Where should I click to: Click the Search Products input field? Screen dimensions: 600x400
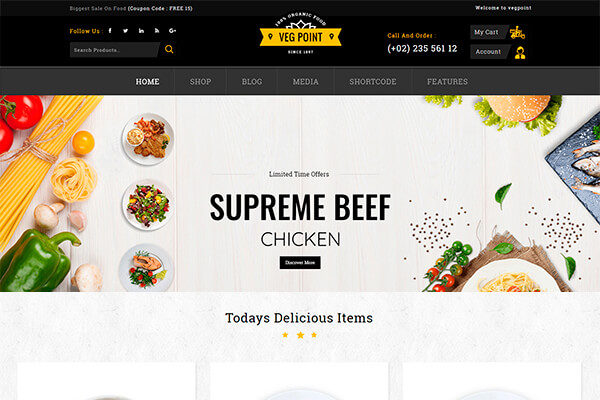pos(114,50)
